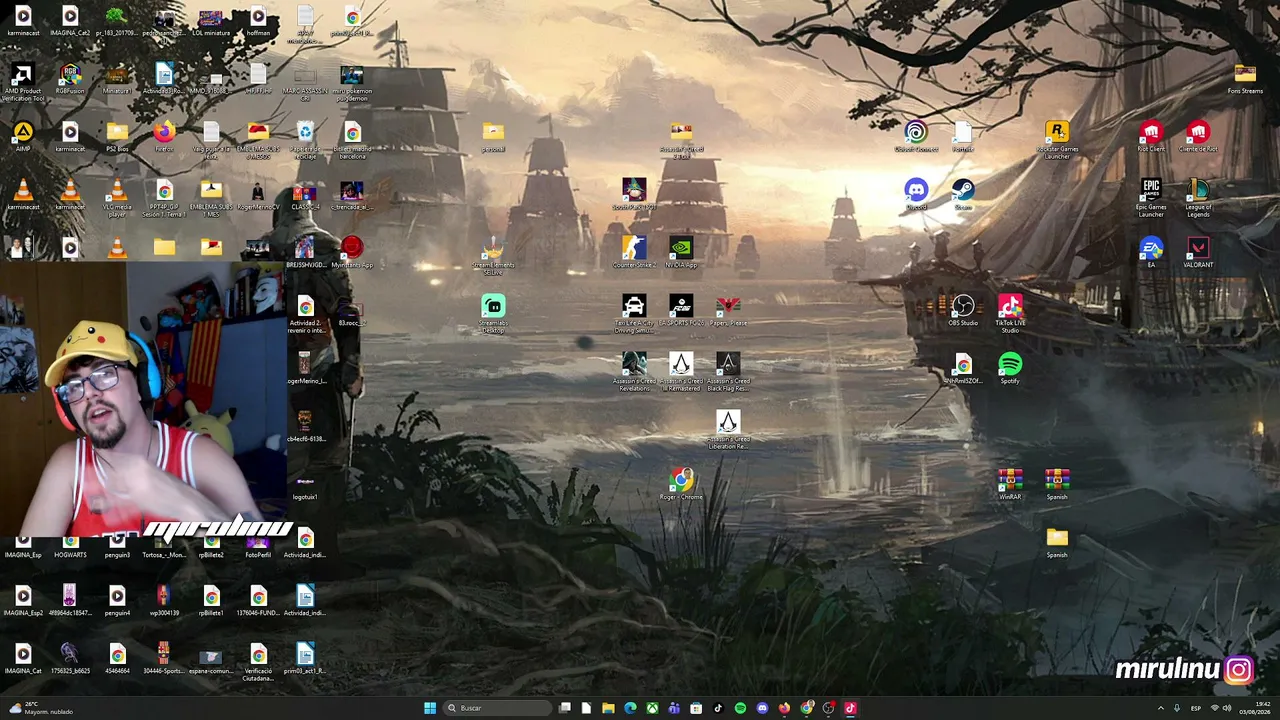Open the Roger - Chrome shortcut

point(681,484)
